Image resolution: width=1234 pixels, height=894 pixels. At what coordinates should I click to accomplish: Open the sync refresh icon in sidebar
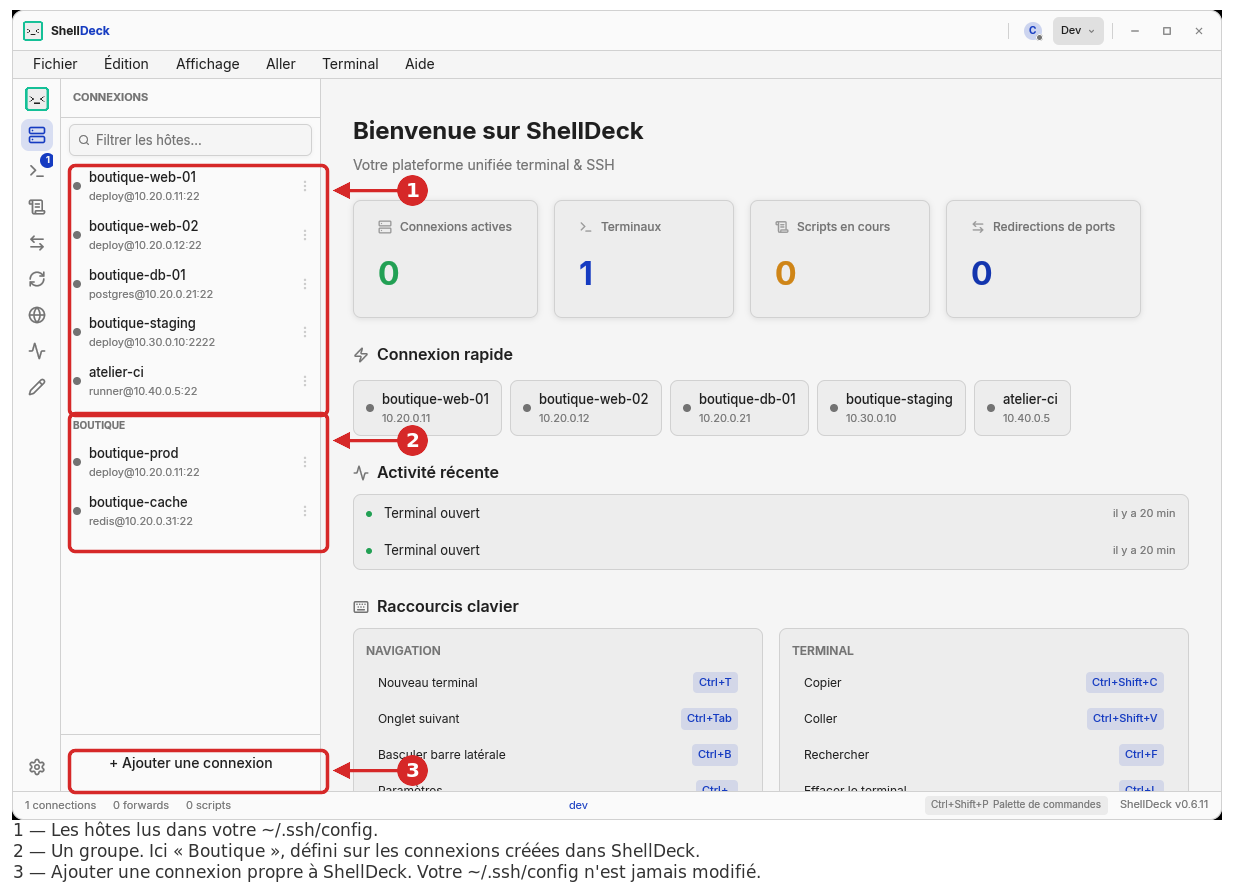tap(37, 279)
